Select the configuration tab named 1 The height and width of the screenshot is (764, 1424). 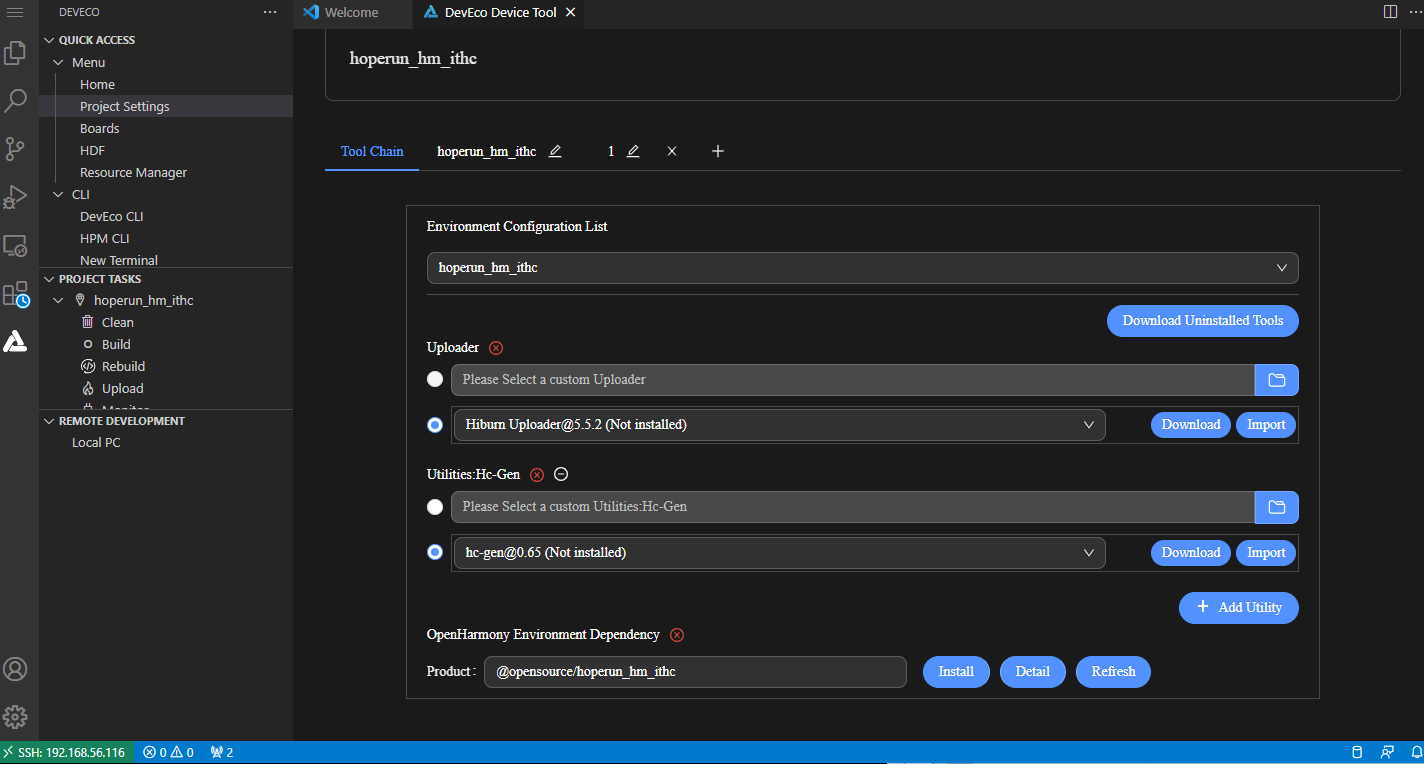click(x=611, y=151)
